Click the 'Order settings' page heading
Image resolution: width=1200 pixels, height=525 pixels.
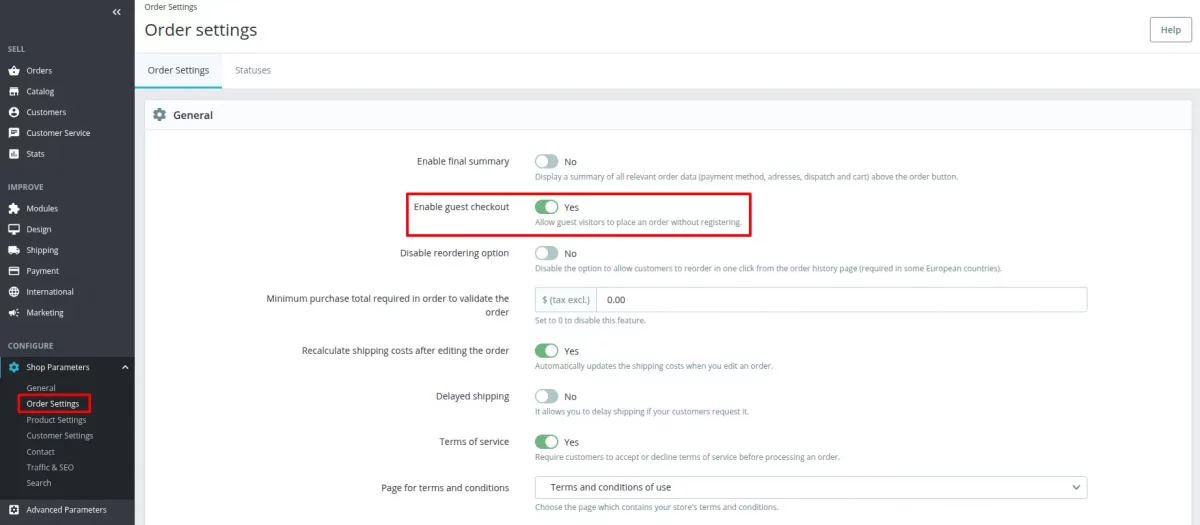pyautogui.click(x=201, y=30)
